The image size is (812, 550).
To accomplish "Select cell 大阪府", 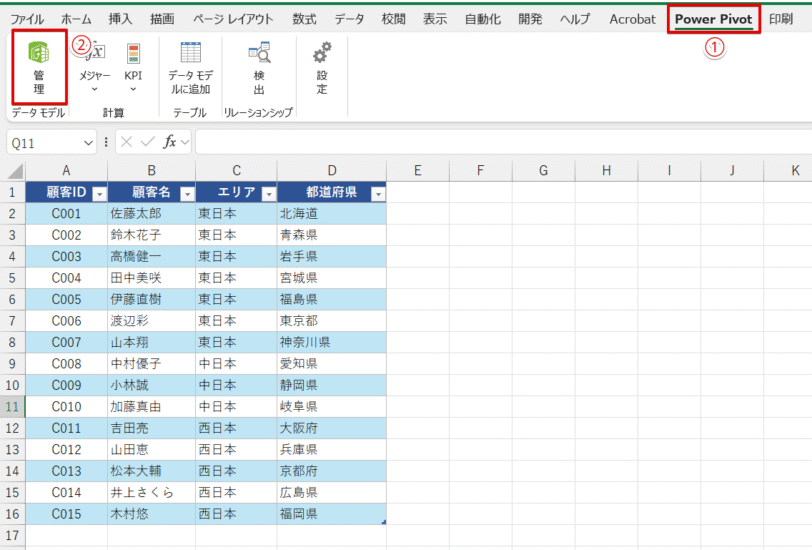I will [x=331, y=428].
